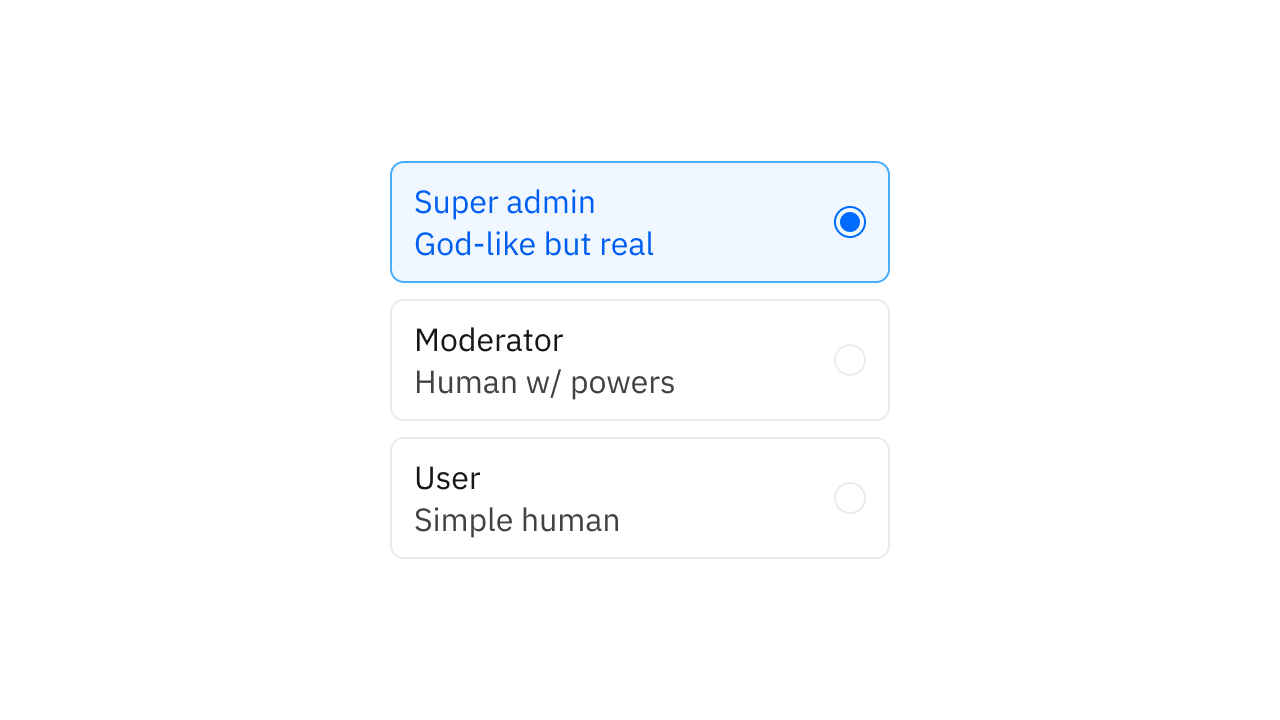
Task: Click the 'Simple human' description
Action: pos(517,520)
